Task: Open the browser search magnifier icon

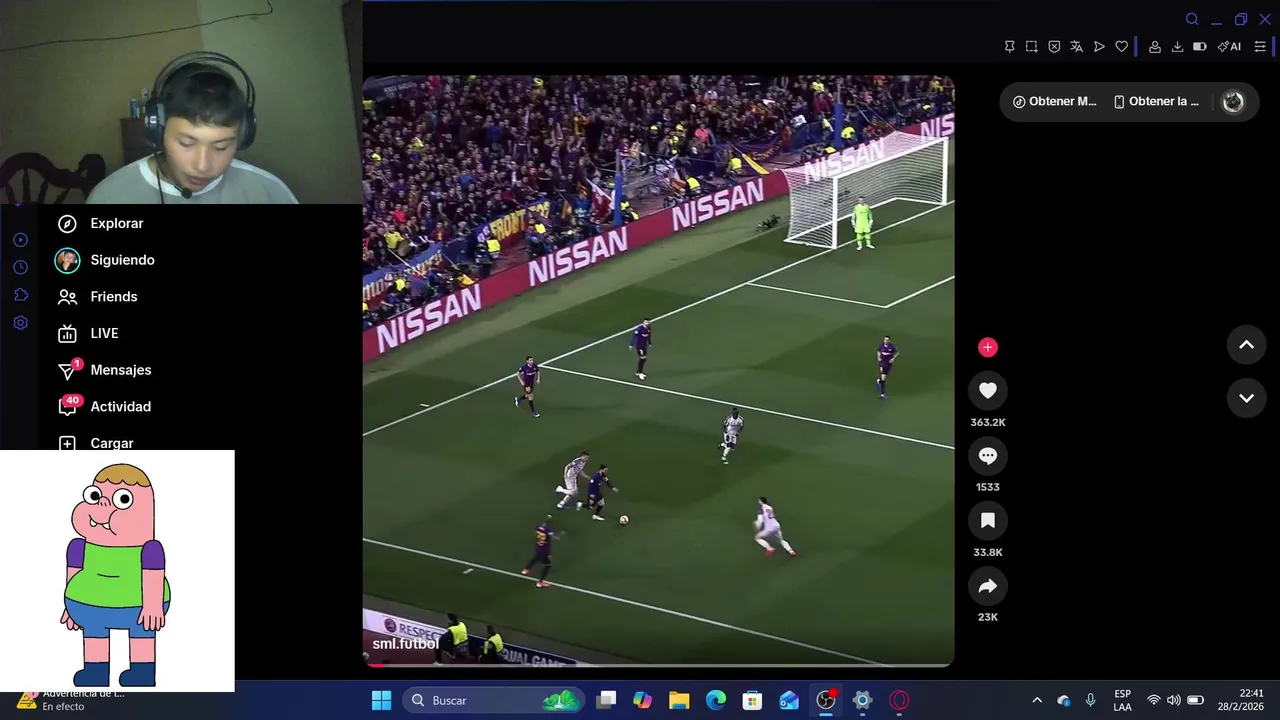Action: 1192,19
